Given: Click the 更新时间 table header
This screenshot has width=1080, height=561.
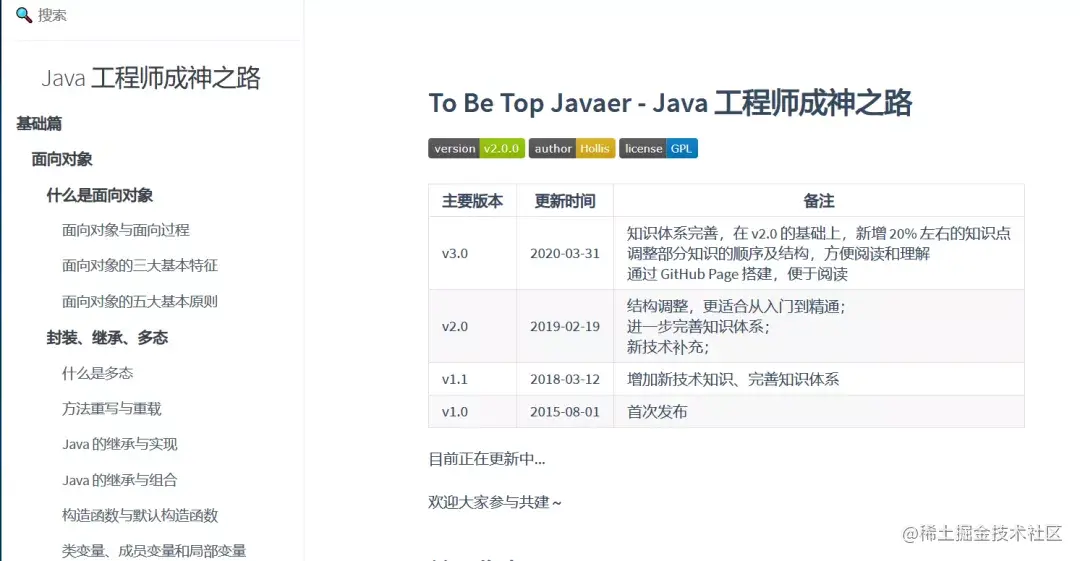Looking at the screenshot, I should point(565,201).
